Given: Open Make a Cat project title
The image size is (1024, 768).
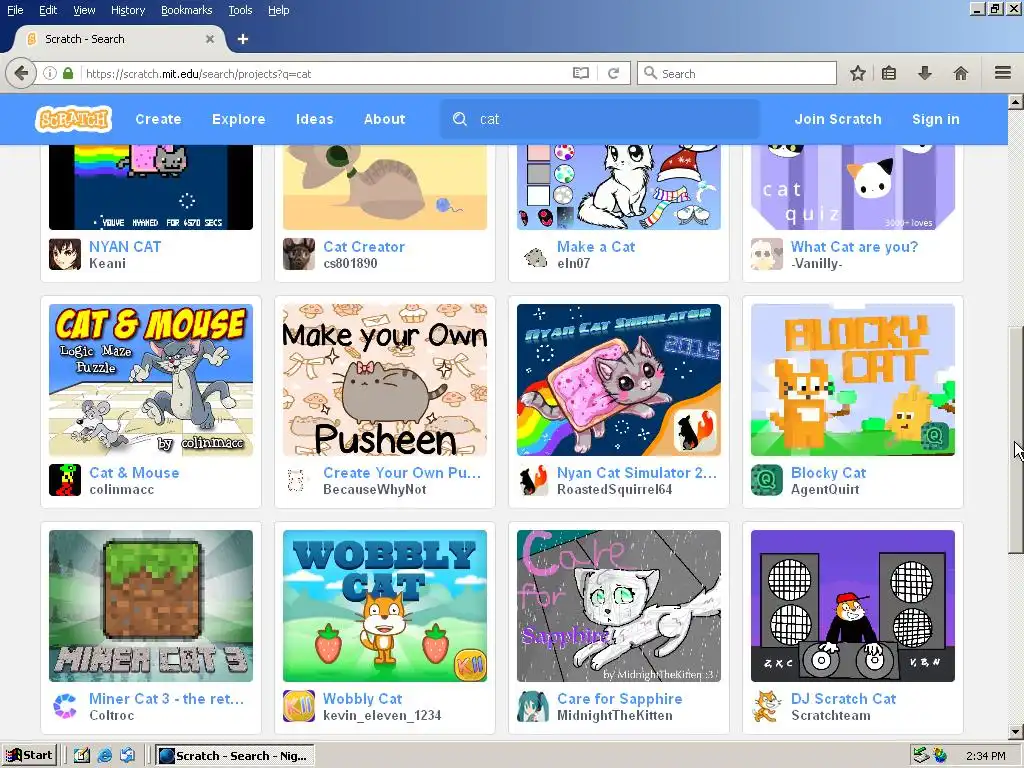Looking at the screenshot, I should (x=596, y=247).
